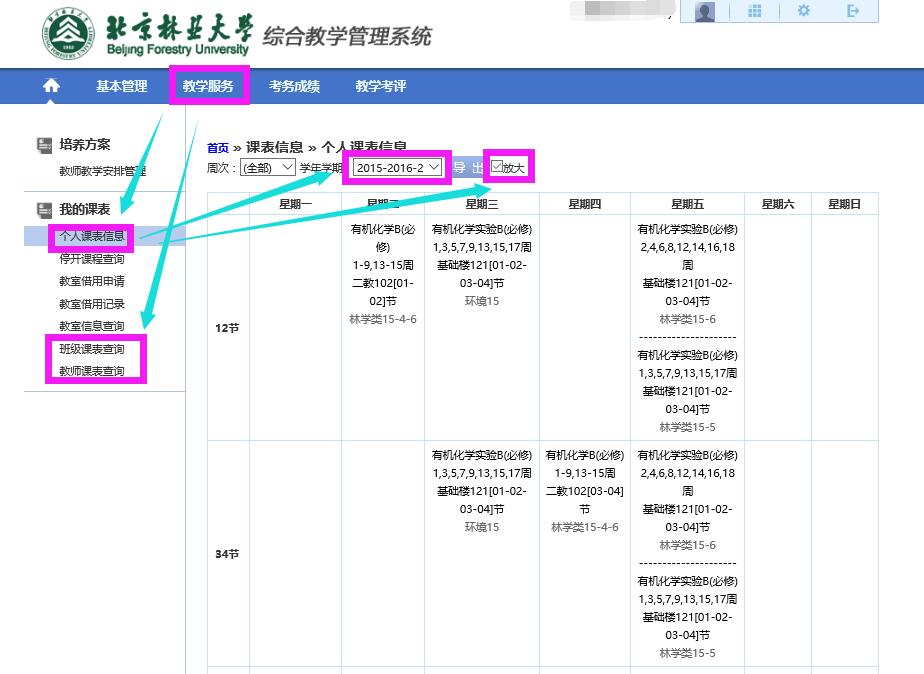
Task: Open the user profile avatar icon
Action: (705, 12)
